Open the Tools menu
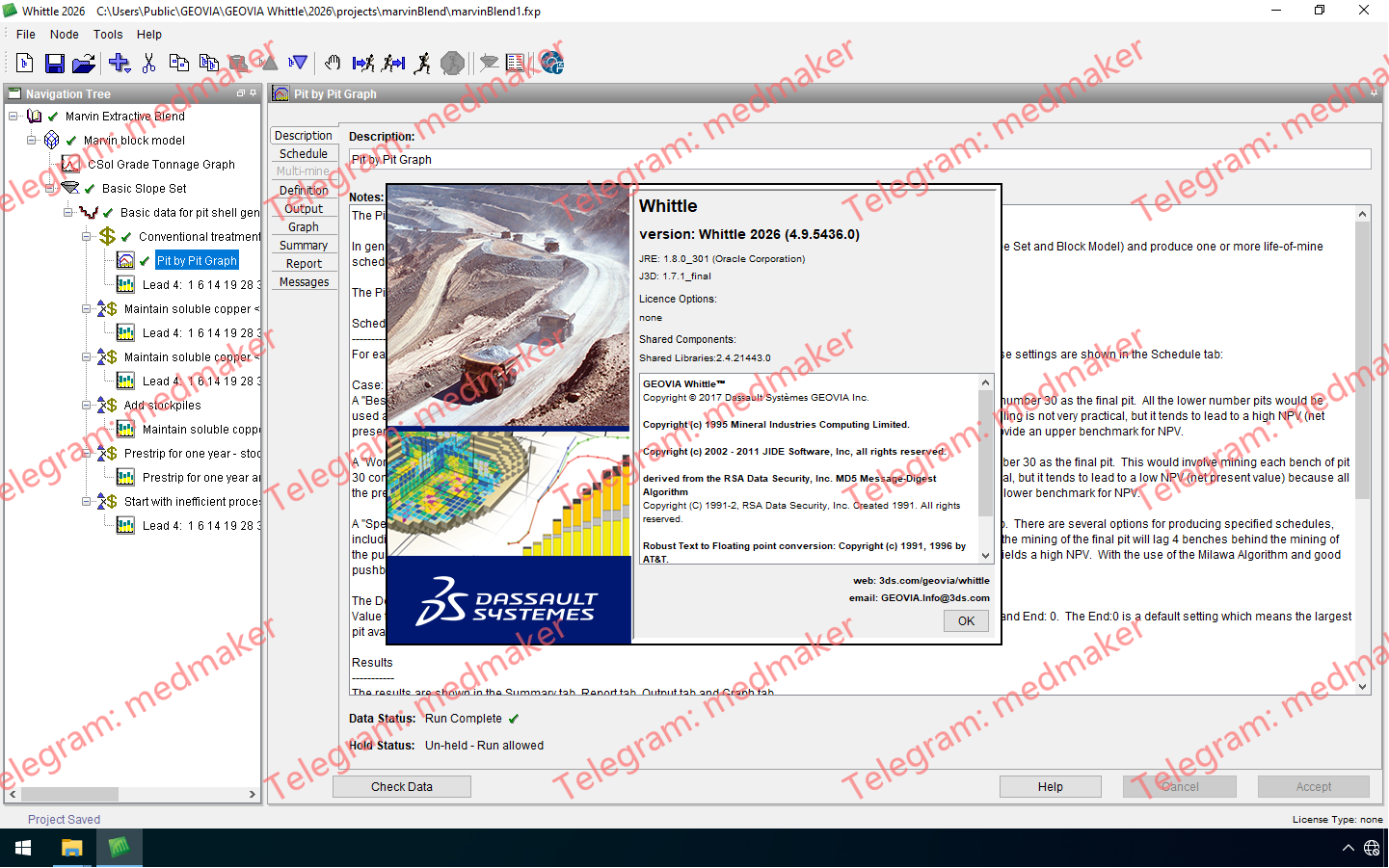The width and height of the screenshot is (1389, 868). tap(108, 35)
